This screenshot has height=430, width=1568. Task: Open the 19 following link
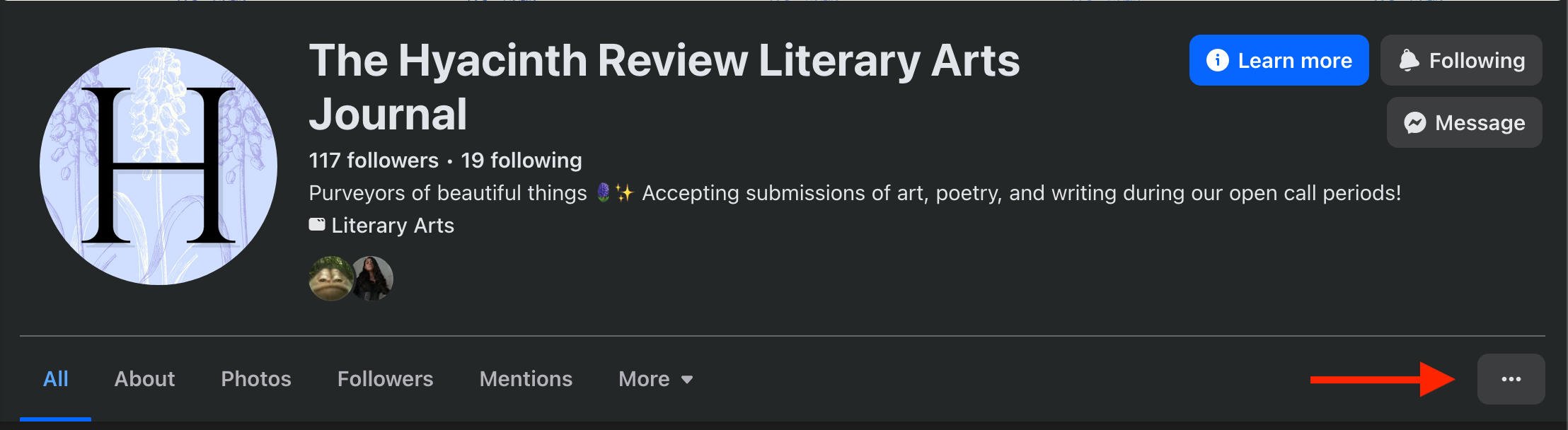click(x=521, y=161)
